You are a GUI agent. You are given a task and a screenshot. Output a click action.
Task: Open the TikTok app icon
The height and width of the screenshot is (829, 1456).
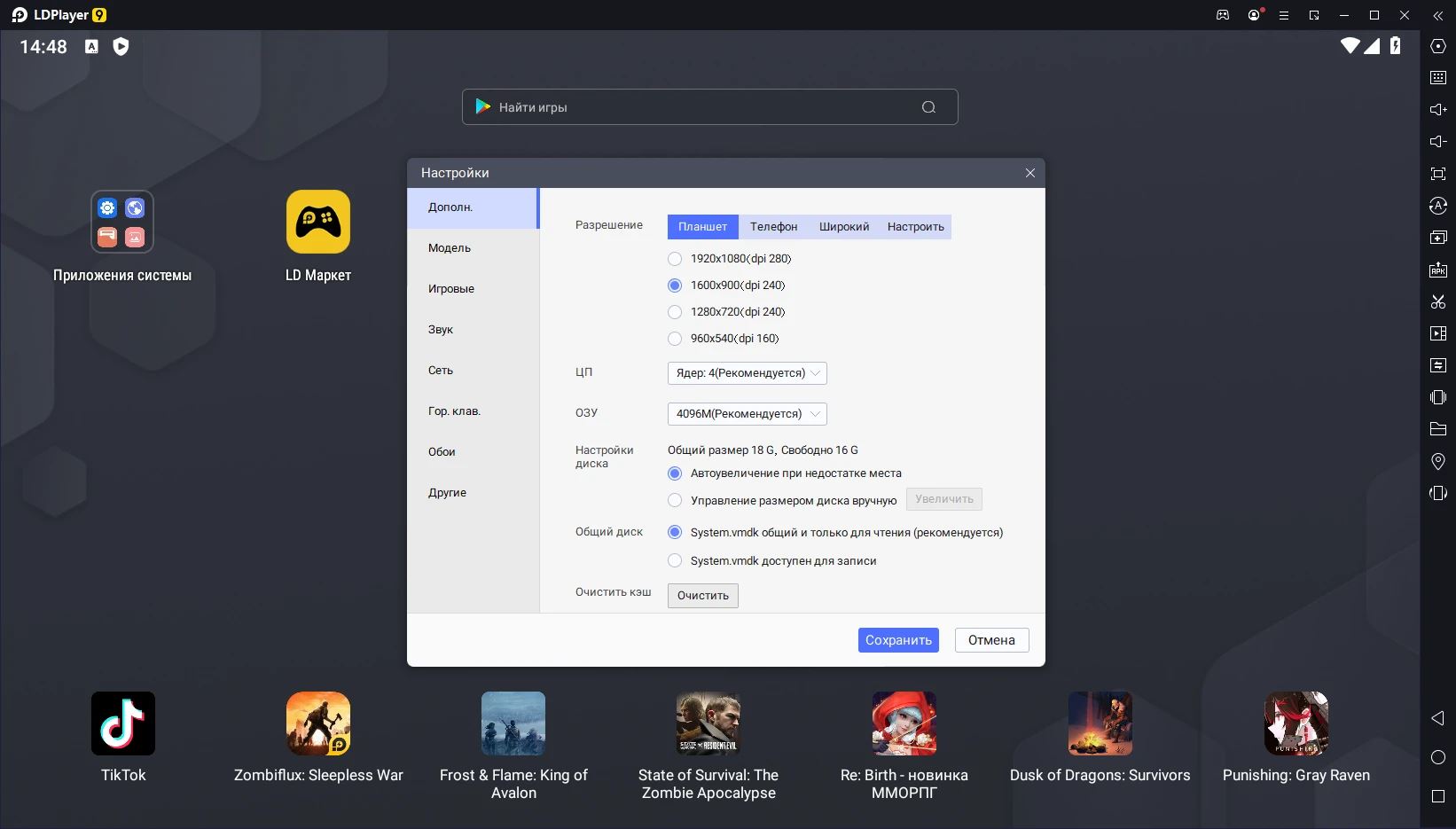pos(123,723)
